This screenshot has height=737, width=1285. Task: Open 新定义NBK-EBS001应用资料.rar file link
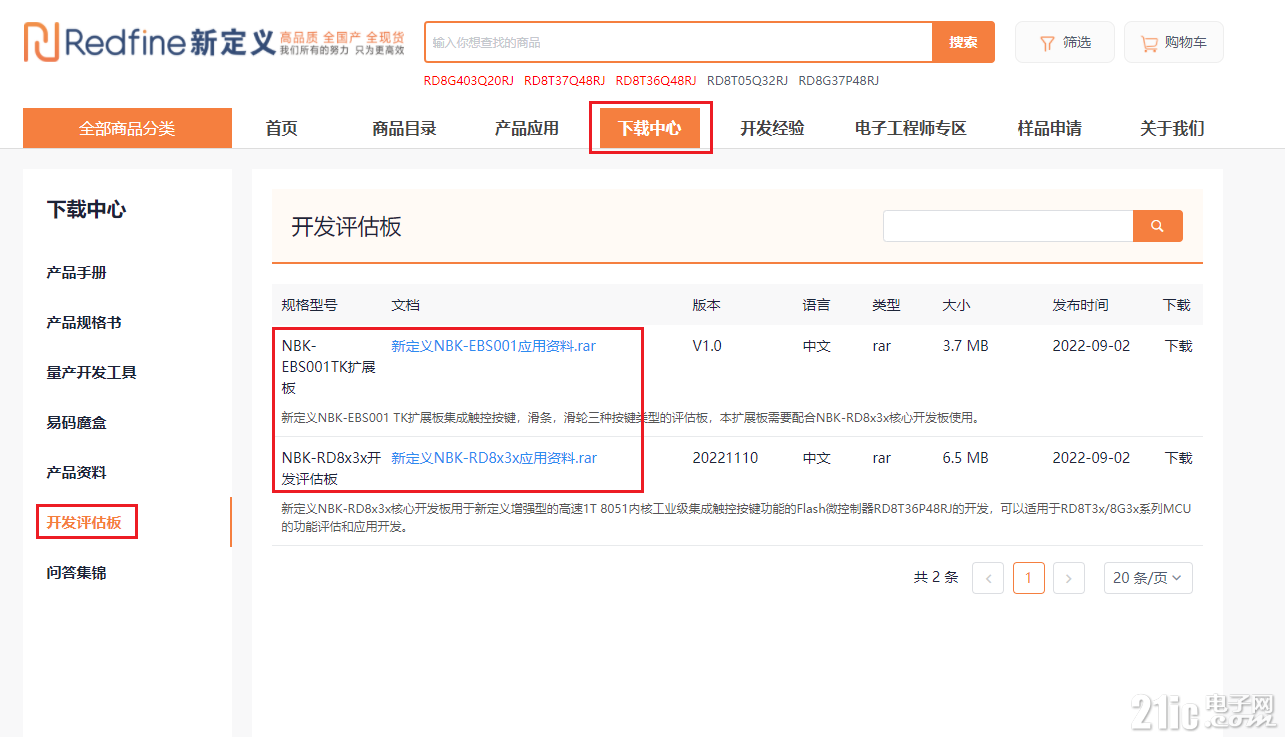click(493, 346)
